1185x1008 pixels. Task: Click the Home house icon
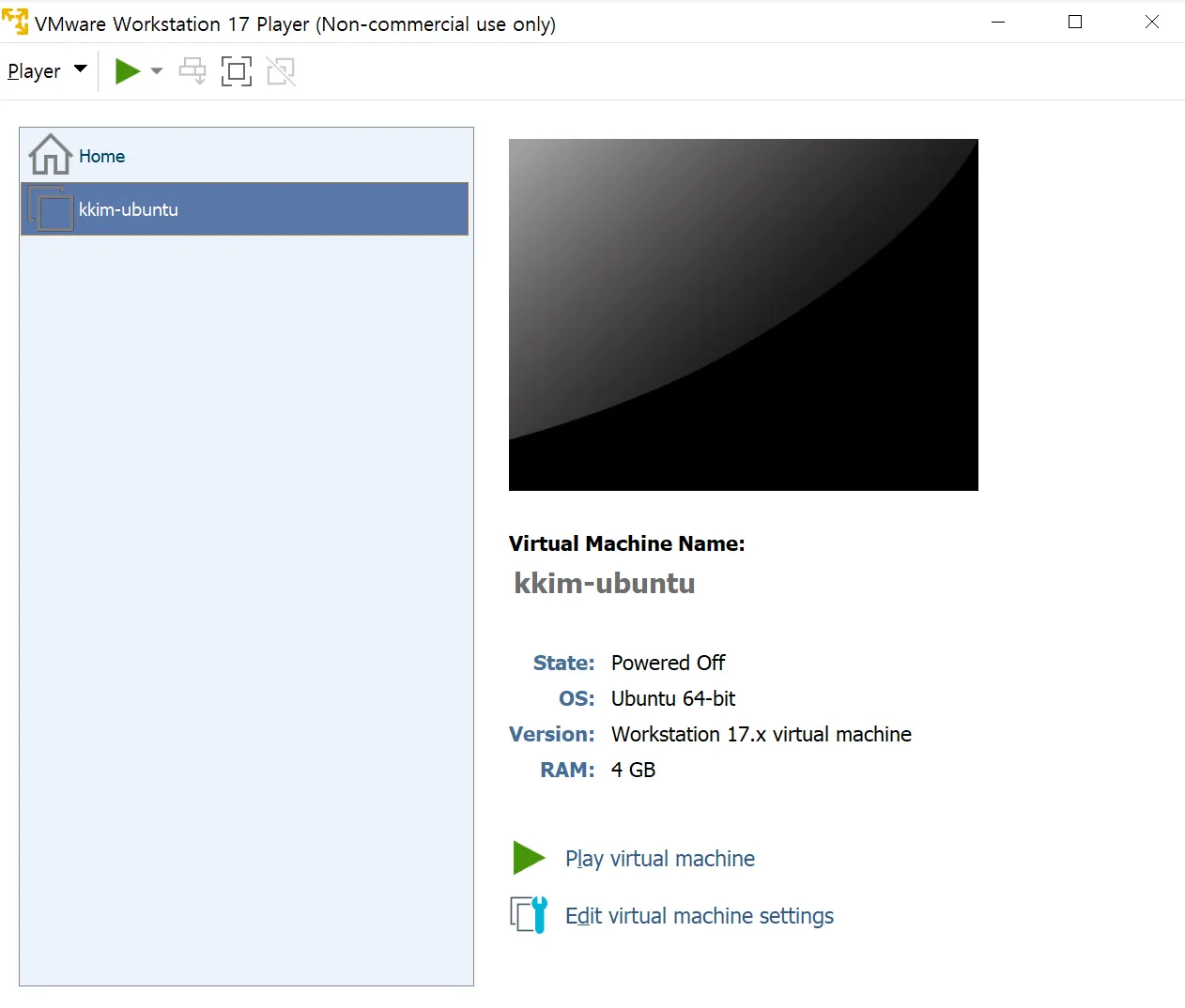51,155
